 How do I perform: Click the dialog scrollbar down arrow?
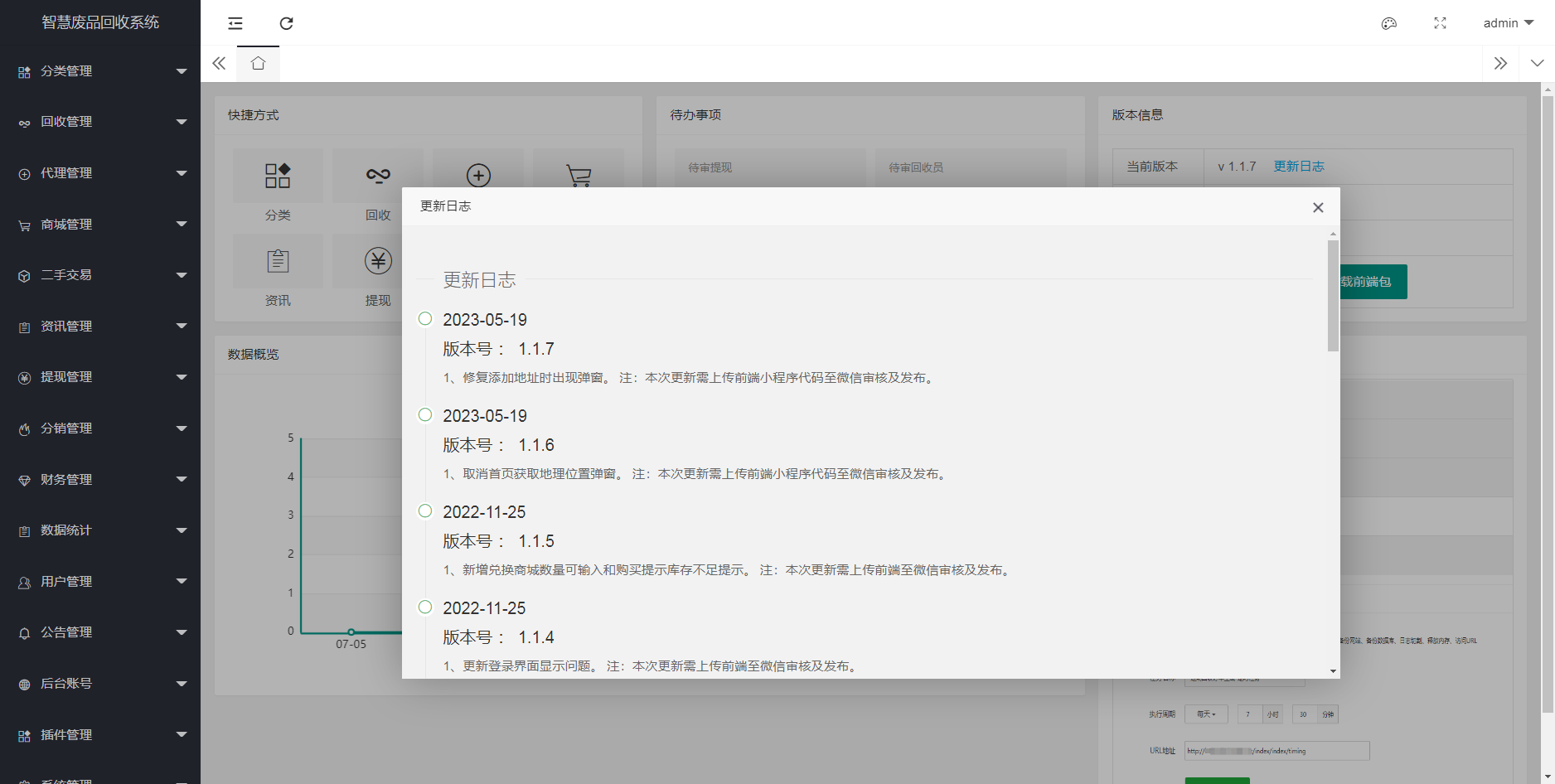pyautogui.click(x=1333, y=671)
